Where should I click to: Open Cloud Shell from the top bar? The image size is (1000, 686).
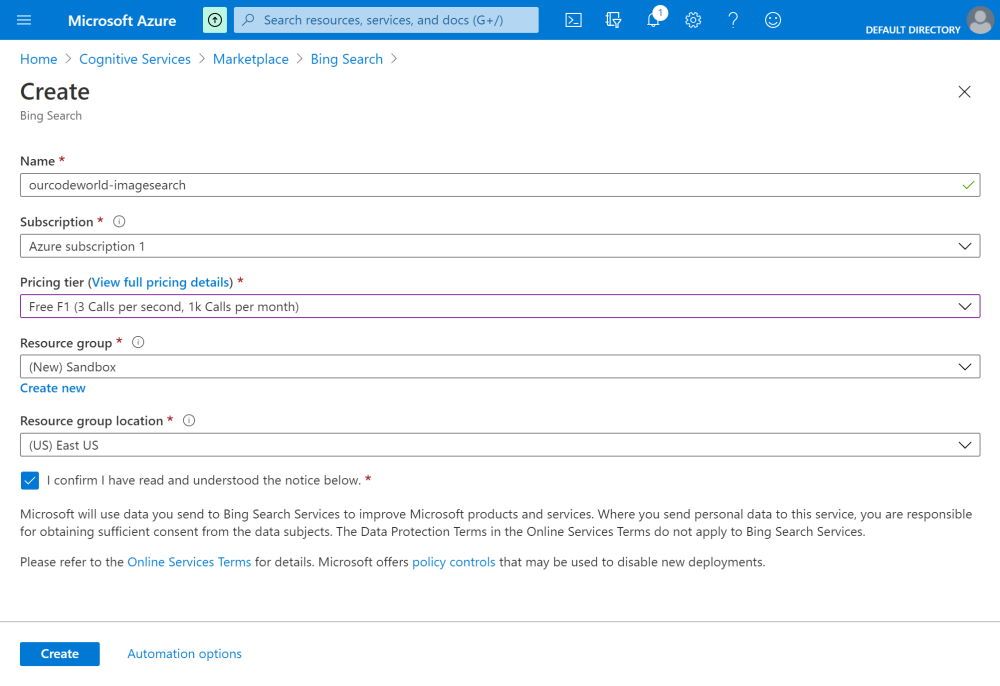573,20
